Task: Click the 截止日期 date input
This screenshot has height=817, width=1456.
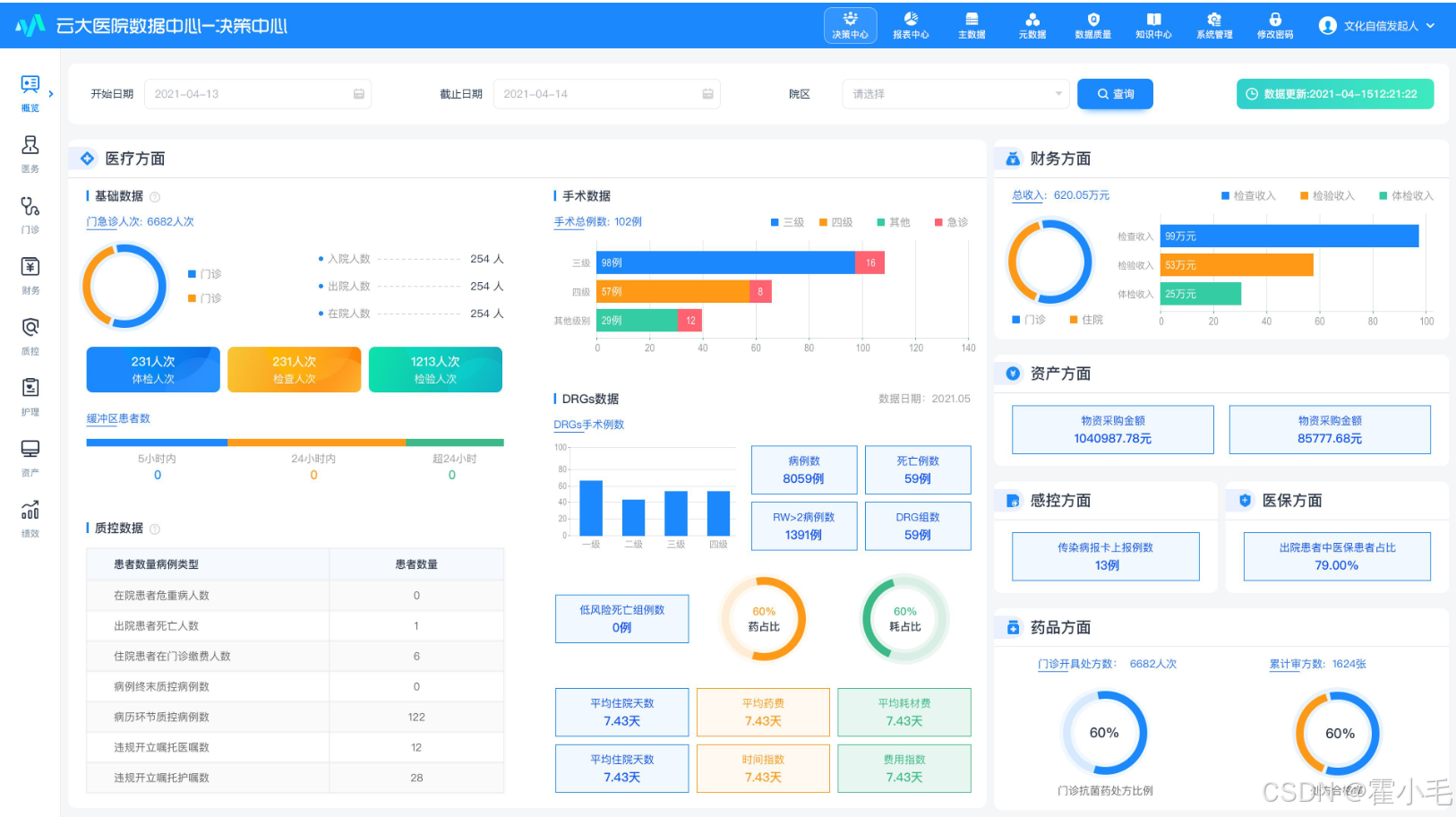Action: 607,94
